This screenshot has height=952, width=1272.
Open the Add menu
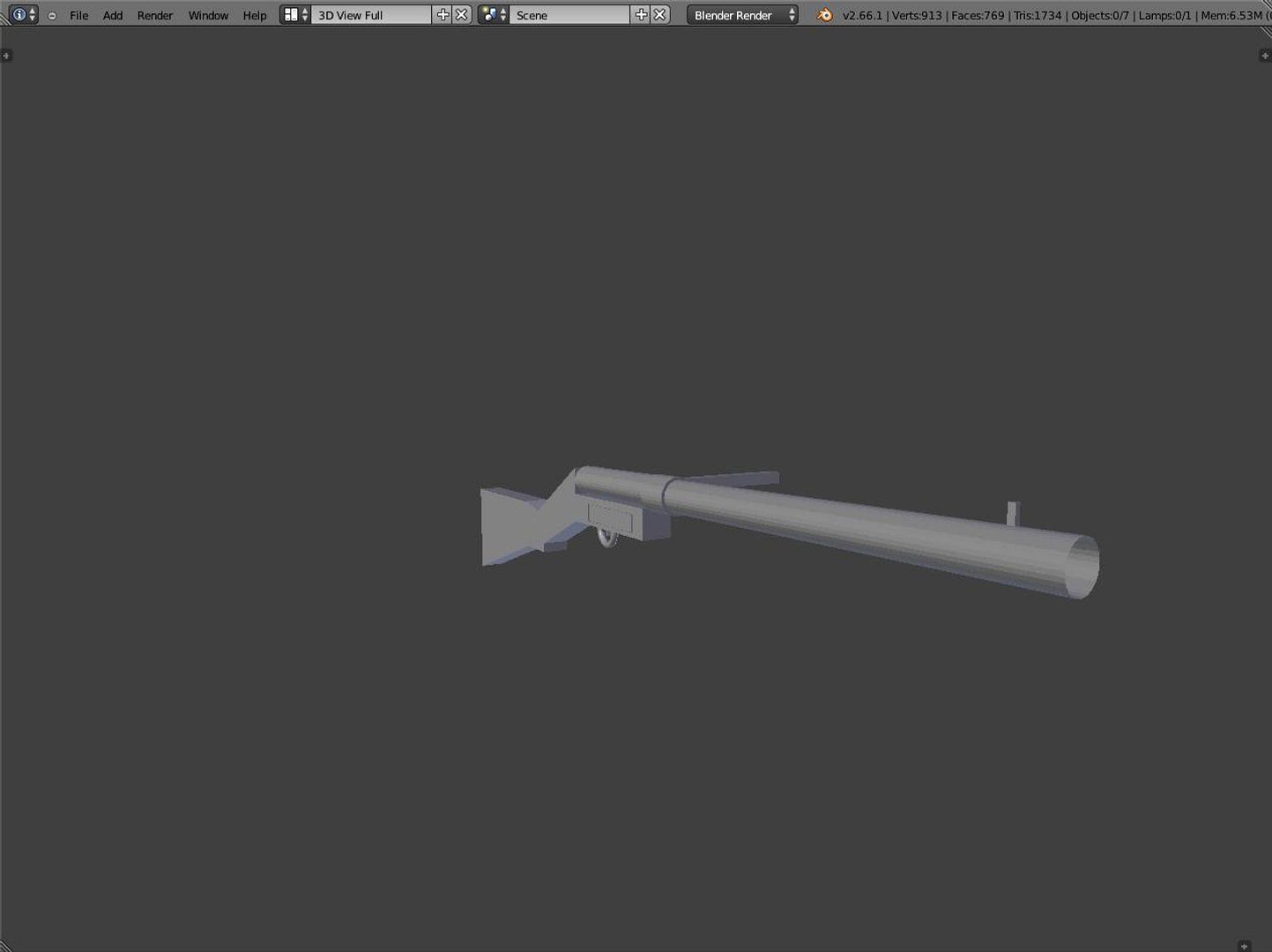(x=113, y=15)
